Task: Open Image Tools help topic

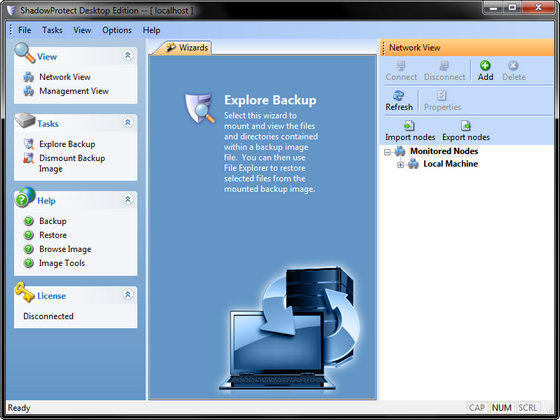Action: point(62,263)
